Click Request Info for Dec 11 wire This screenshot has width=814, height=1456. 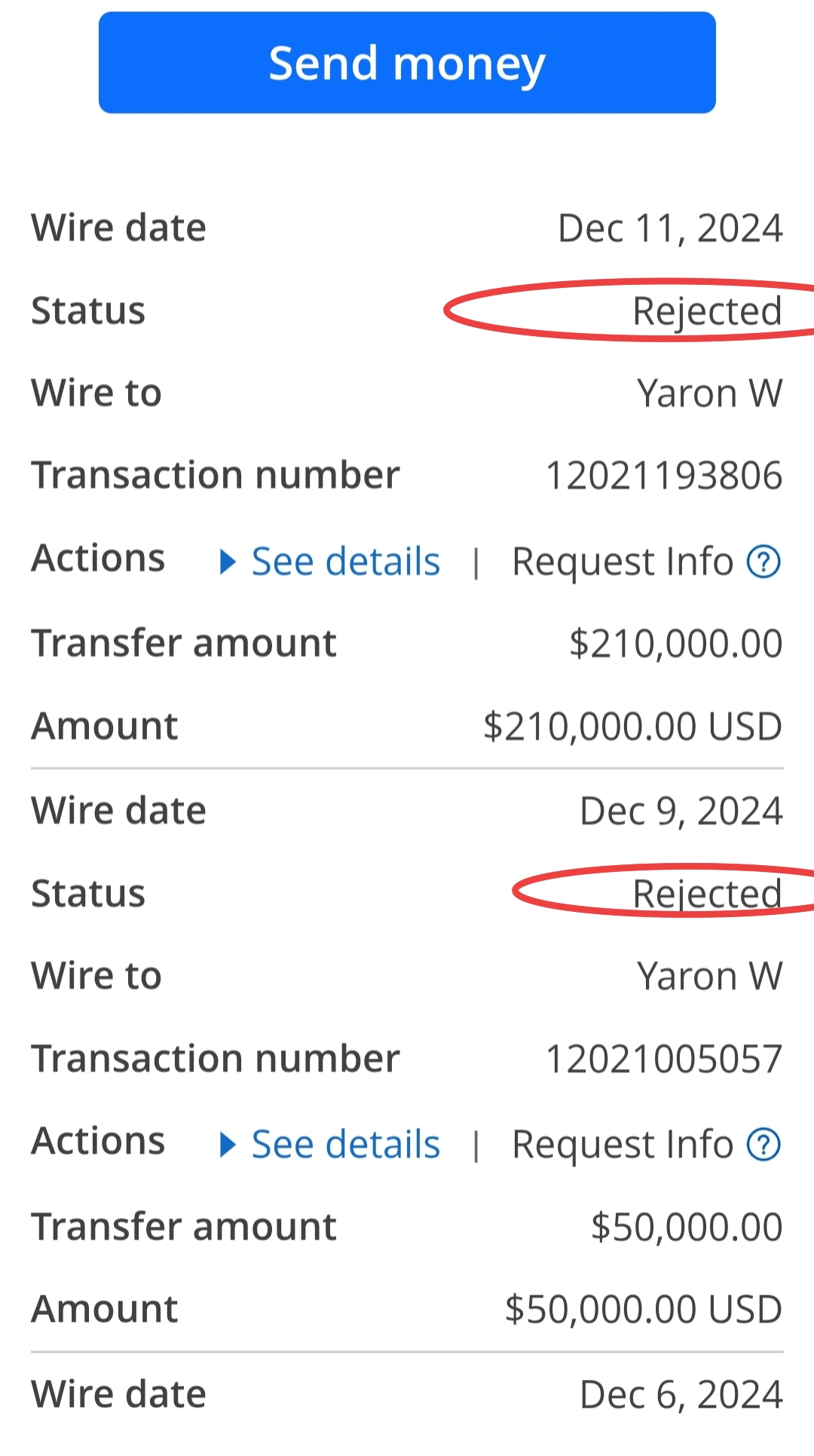623,562
